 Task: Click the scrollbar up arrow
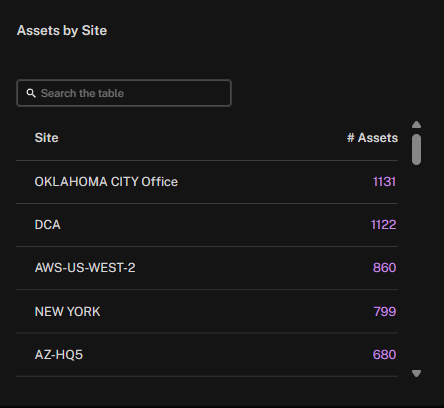point(416,125)
